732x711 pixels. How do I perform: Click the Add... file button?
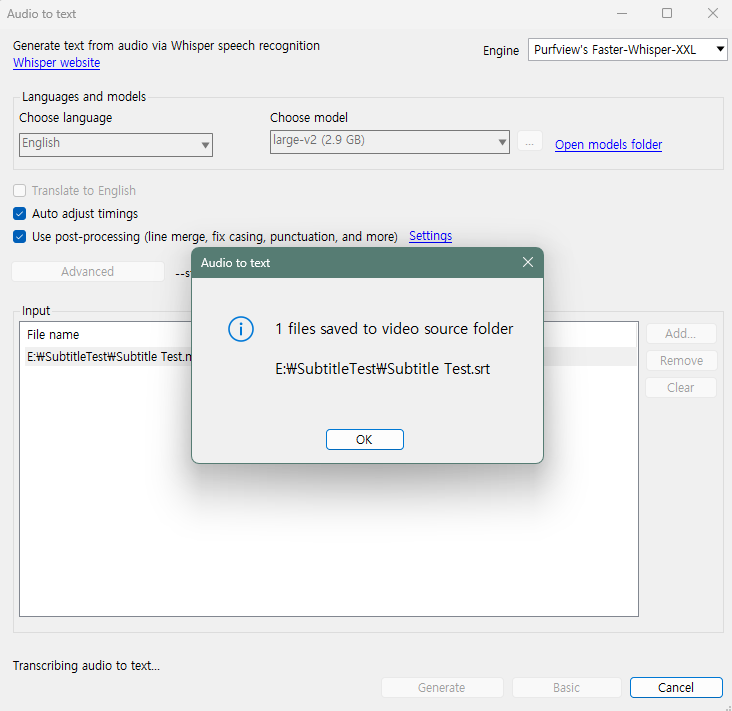(x=680, y=334)
